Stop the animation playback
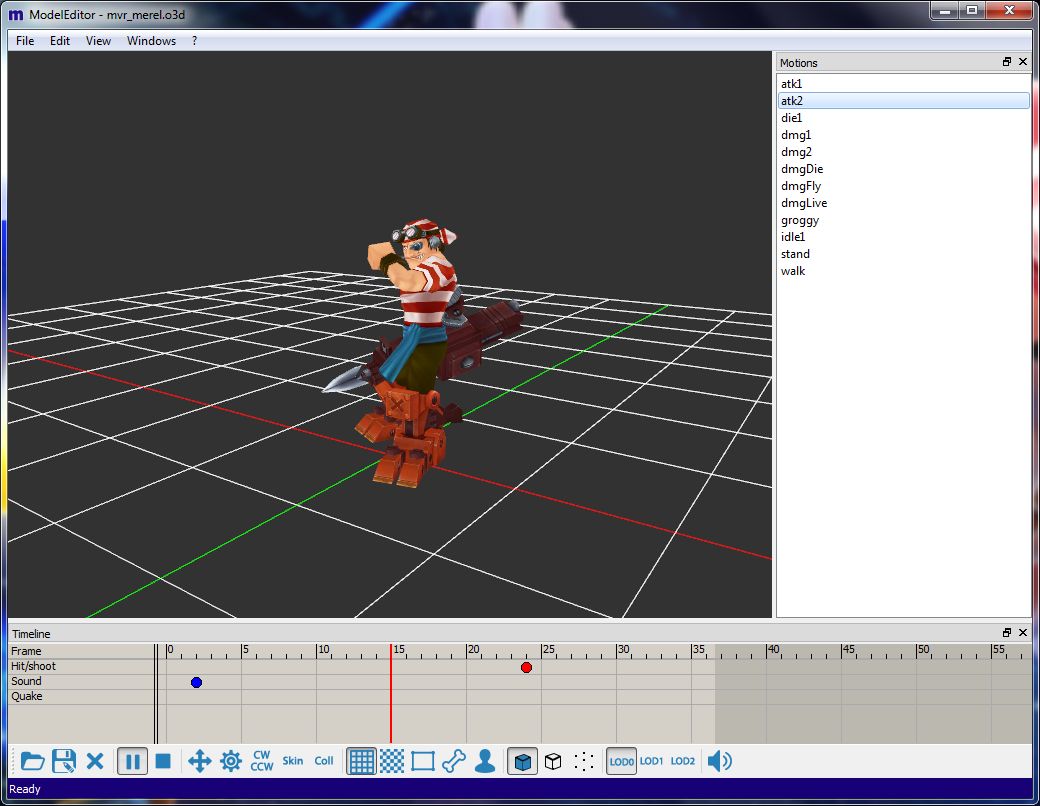Viewport: 1040px width, 806px height. [x=163, y=761]
